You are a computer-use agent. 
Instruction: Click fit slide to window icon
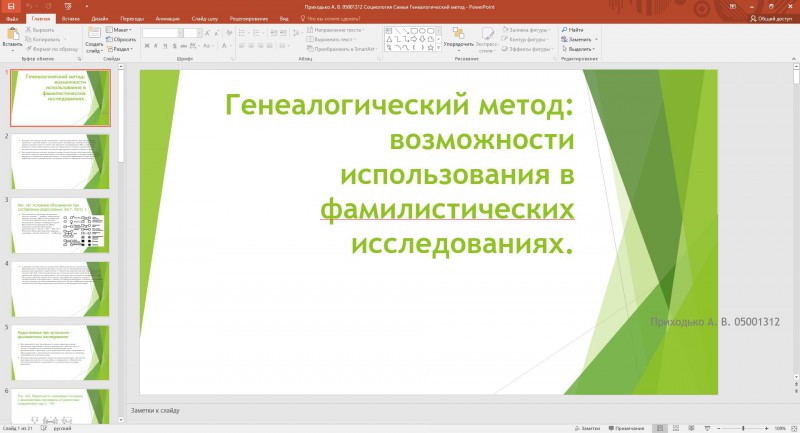793,428
